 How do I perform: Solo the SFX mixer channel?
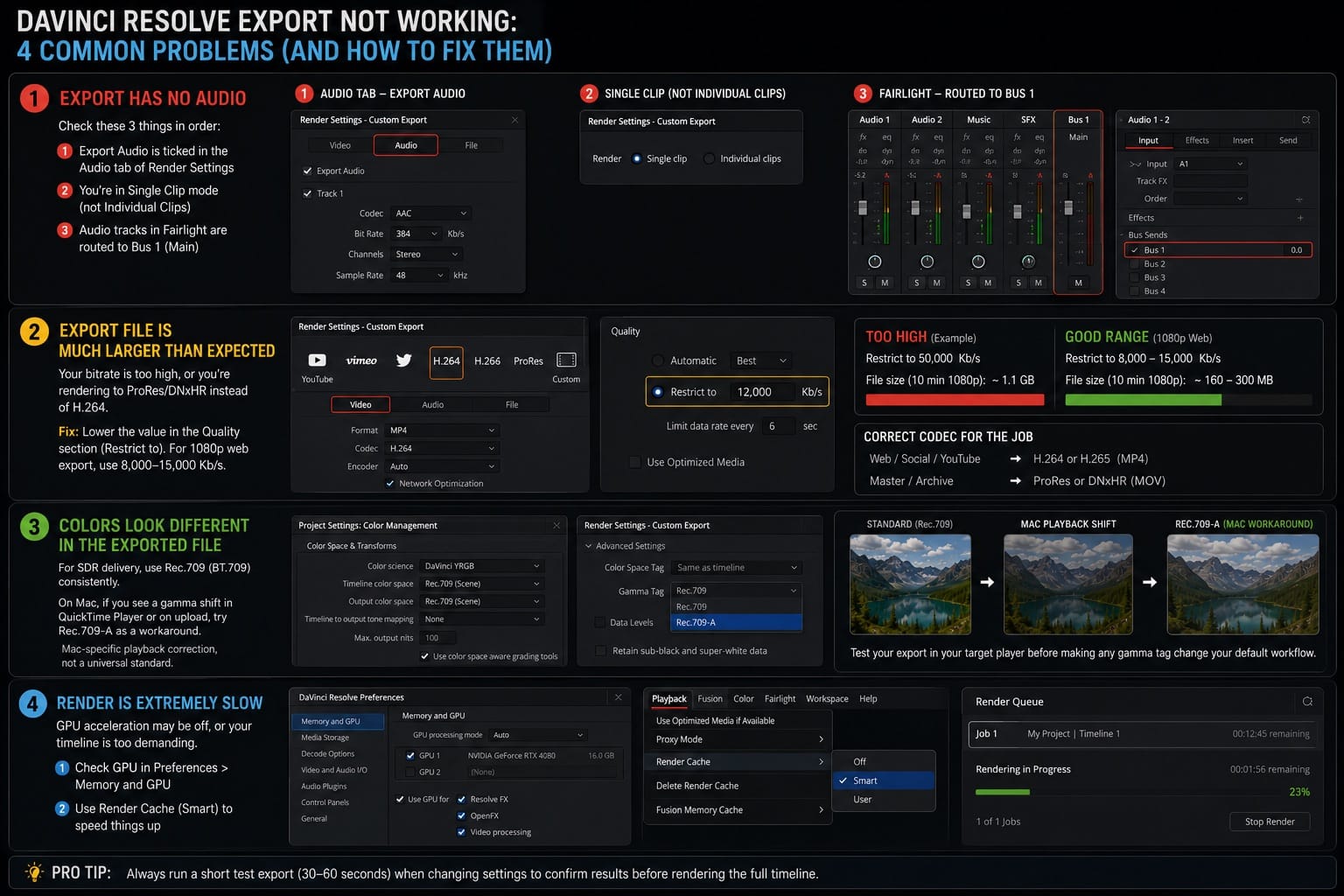point(1018,283)
